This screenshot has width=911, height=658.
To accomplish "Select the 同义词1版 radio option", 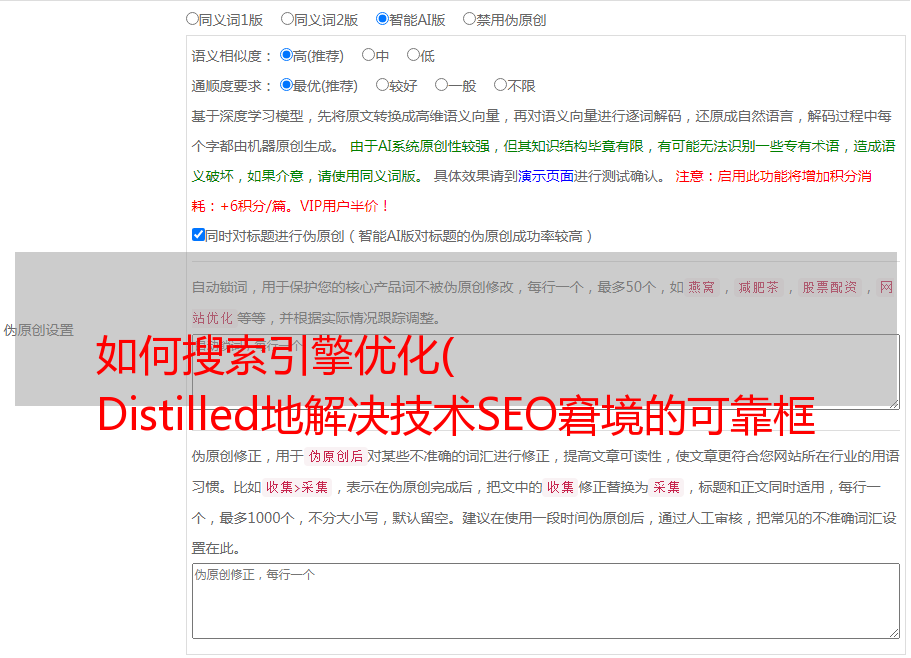I will click(192, 19).
